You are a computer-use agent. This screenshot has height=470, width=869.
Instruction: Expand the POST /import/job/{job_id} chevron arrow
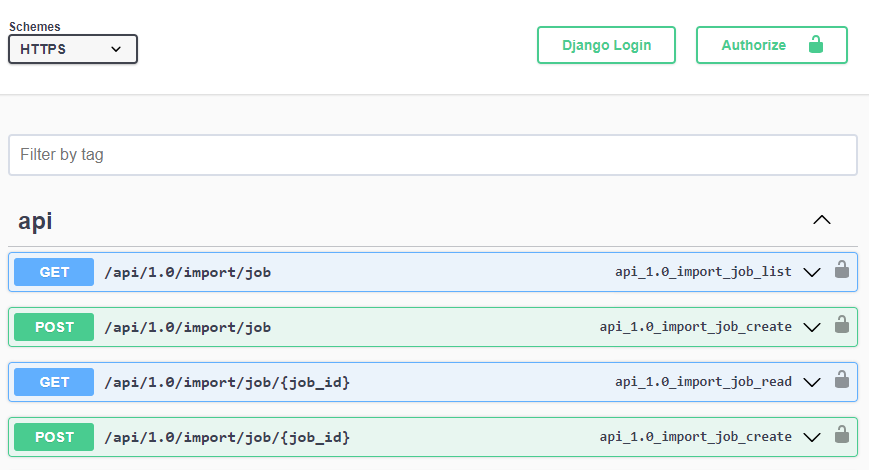pyautogui.click(x=812, y=437)
